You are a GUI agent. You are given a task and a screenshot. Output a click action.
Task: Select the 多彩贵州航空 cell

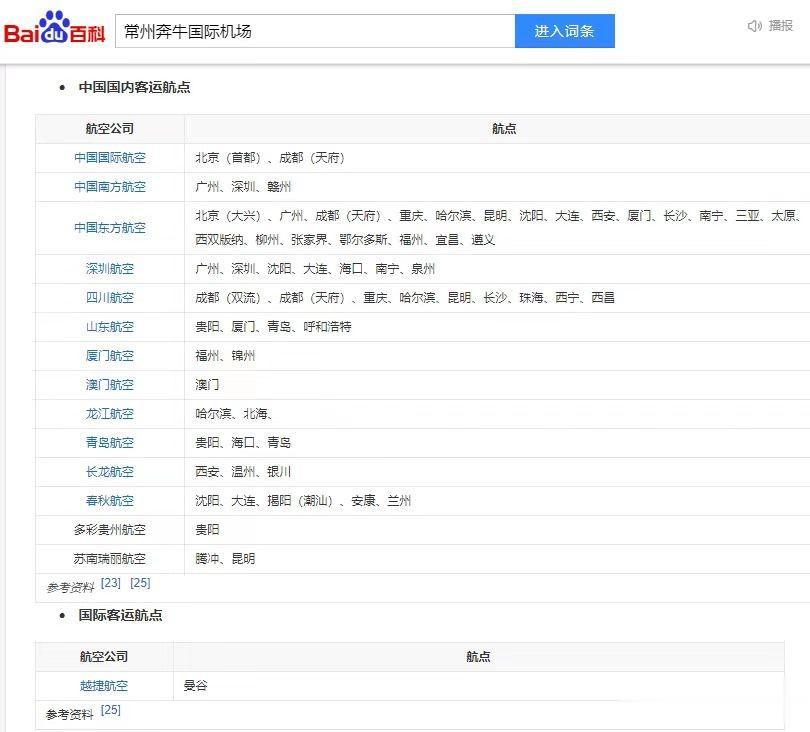pyautogui.click(x=110, y=529)
